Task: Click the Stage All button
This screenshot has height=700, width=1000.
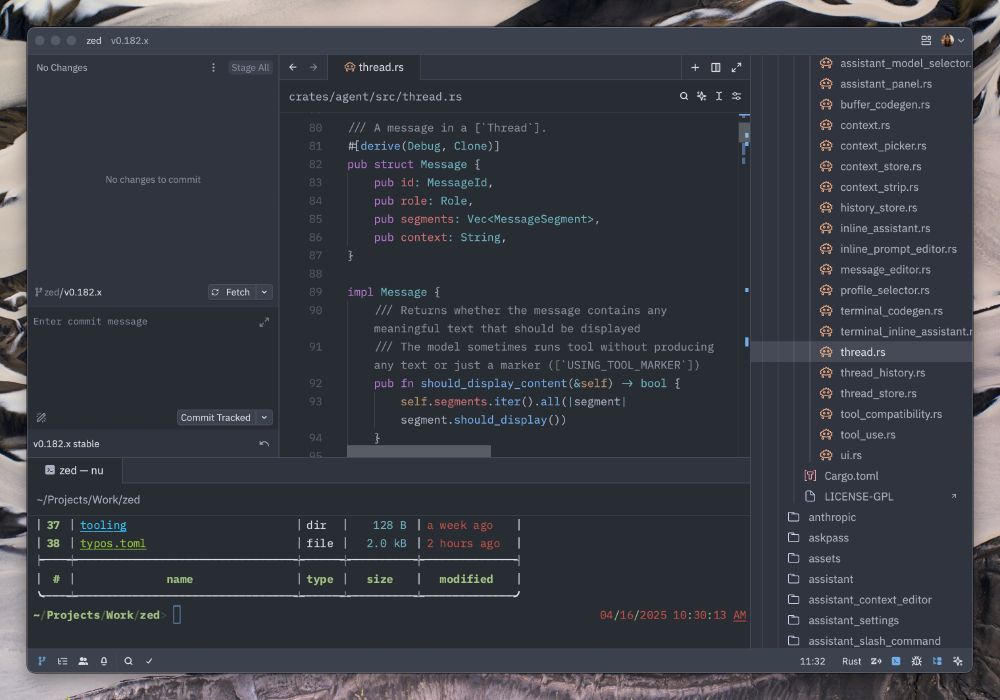Action: coord(250,68)
